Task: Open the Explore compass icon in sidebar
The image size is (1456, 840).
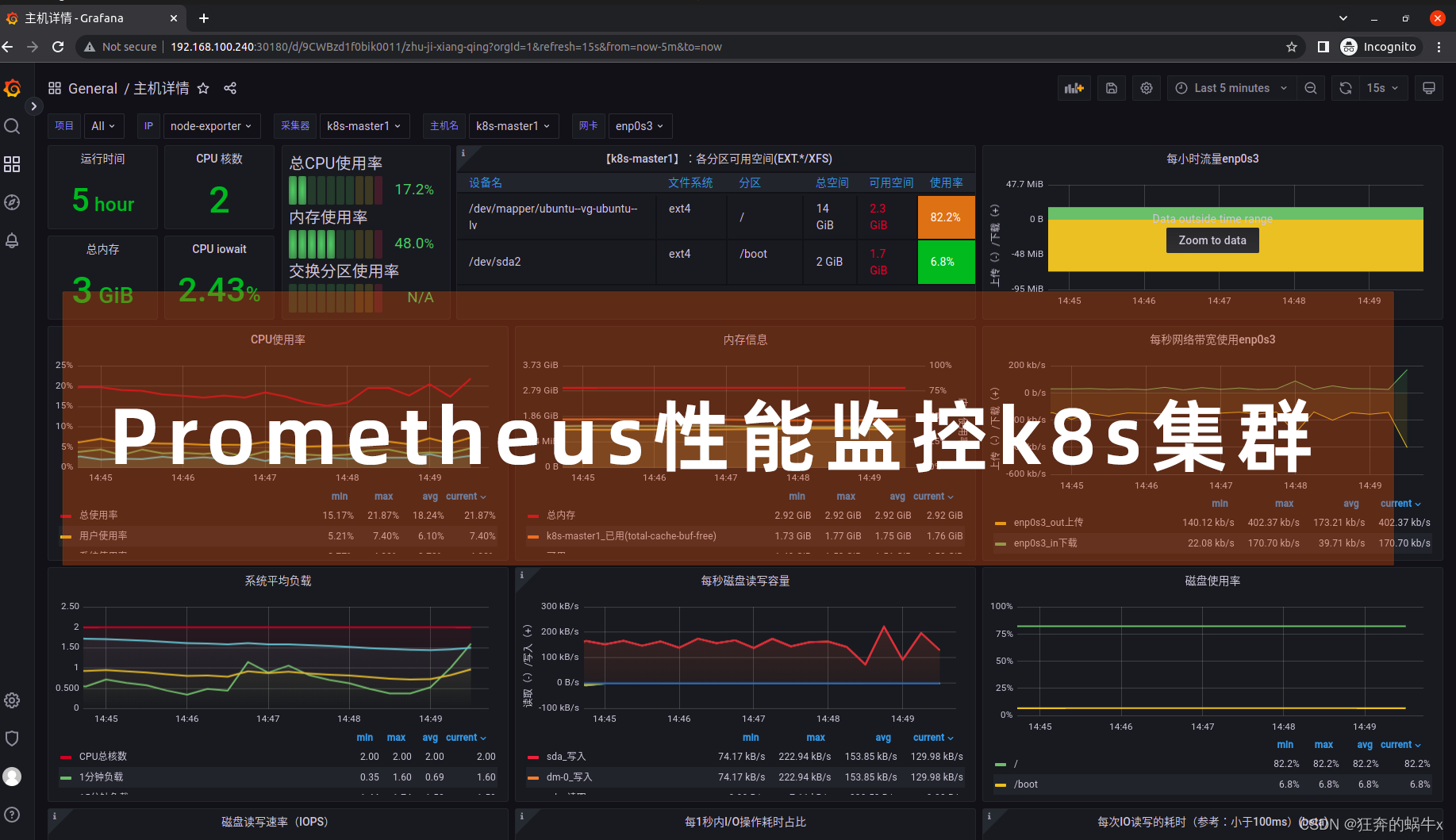Action: (12, 202)
